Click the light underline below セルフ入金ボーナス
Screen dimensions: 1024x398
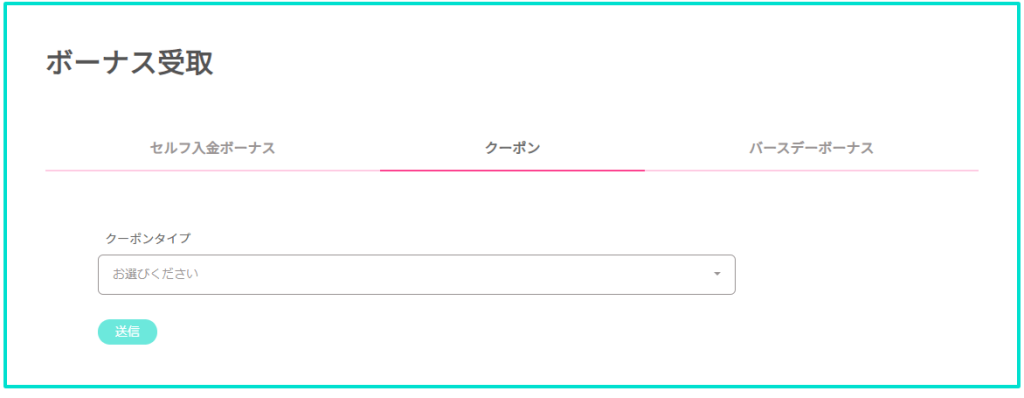click(x=213, y=170)
